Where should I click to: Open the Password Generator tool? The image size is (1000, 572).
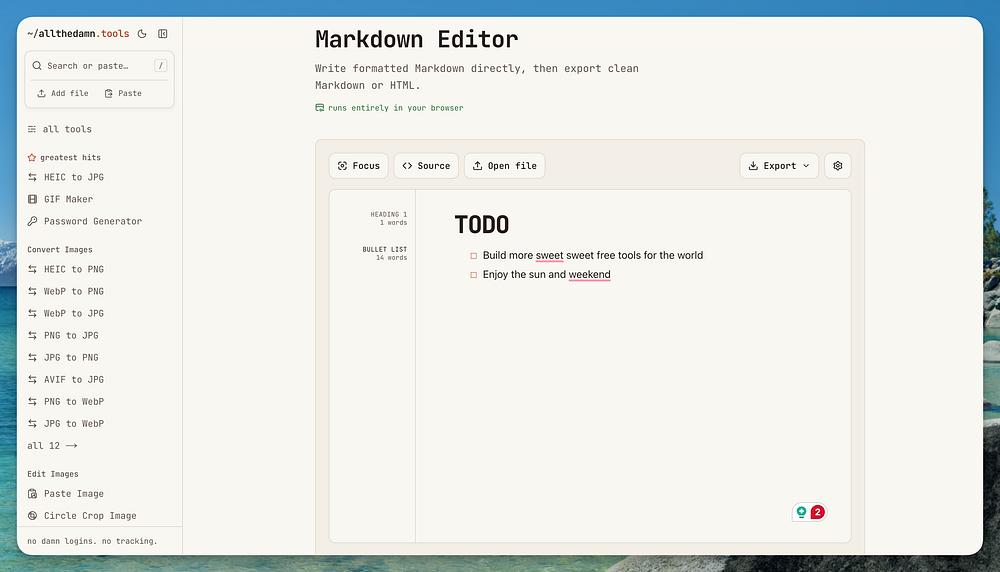[85, 221]
